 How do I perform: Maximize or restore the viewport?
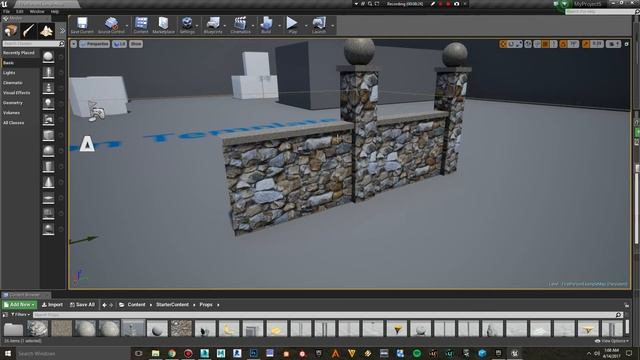627,44
